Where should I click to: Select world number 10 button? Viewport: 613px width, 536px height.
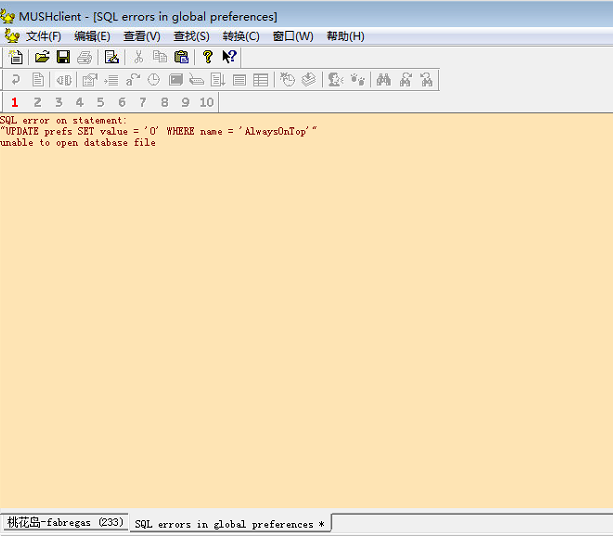(x=206, y=102)
